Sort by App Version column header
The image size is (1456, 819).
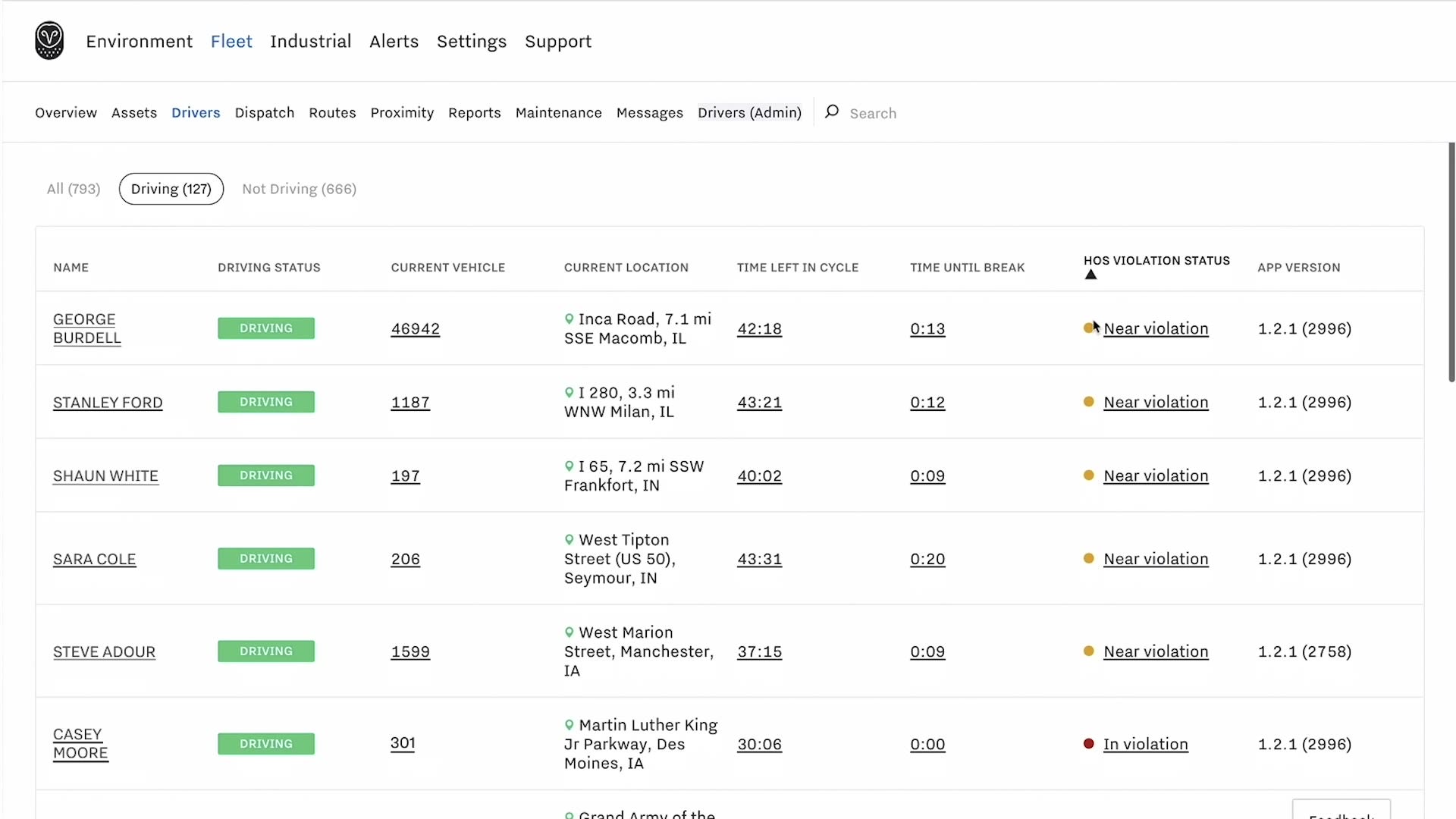pos(1299,267)
